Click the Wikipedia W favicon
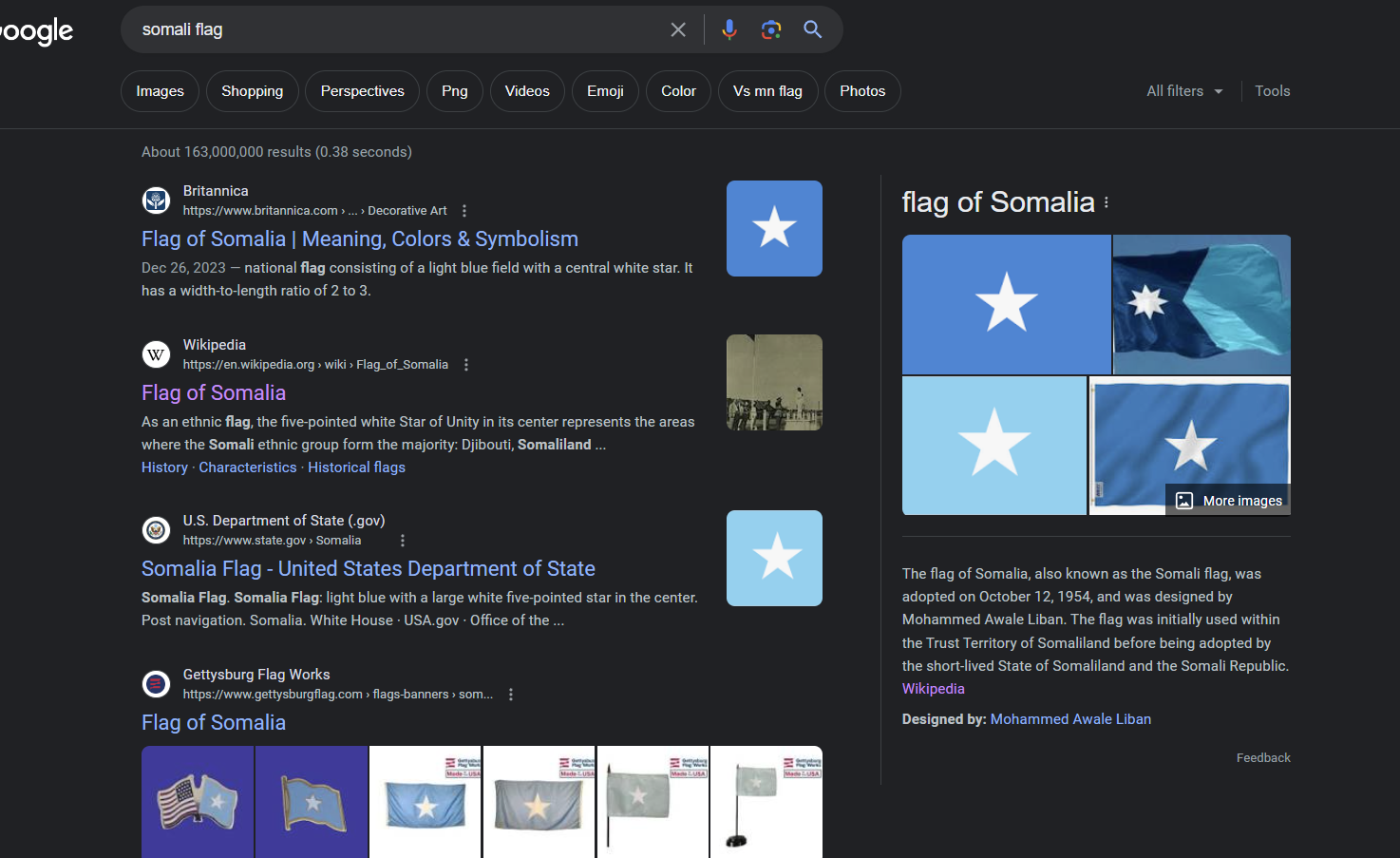 point(156,354)
